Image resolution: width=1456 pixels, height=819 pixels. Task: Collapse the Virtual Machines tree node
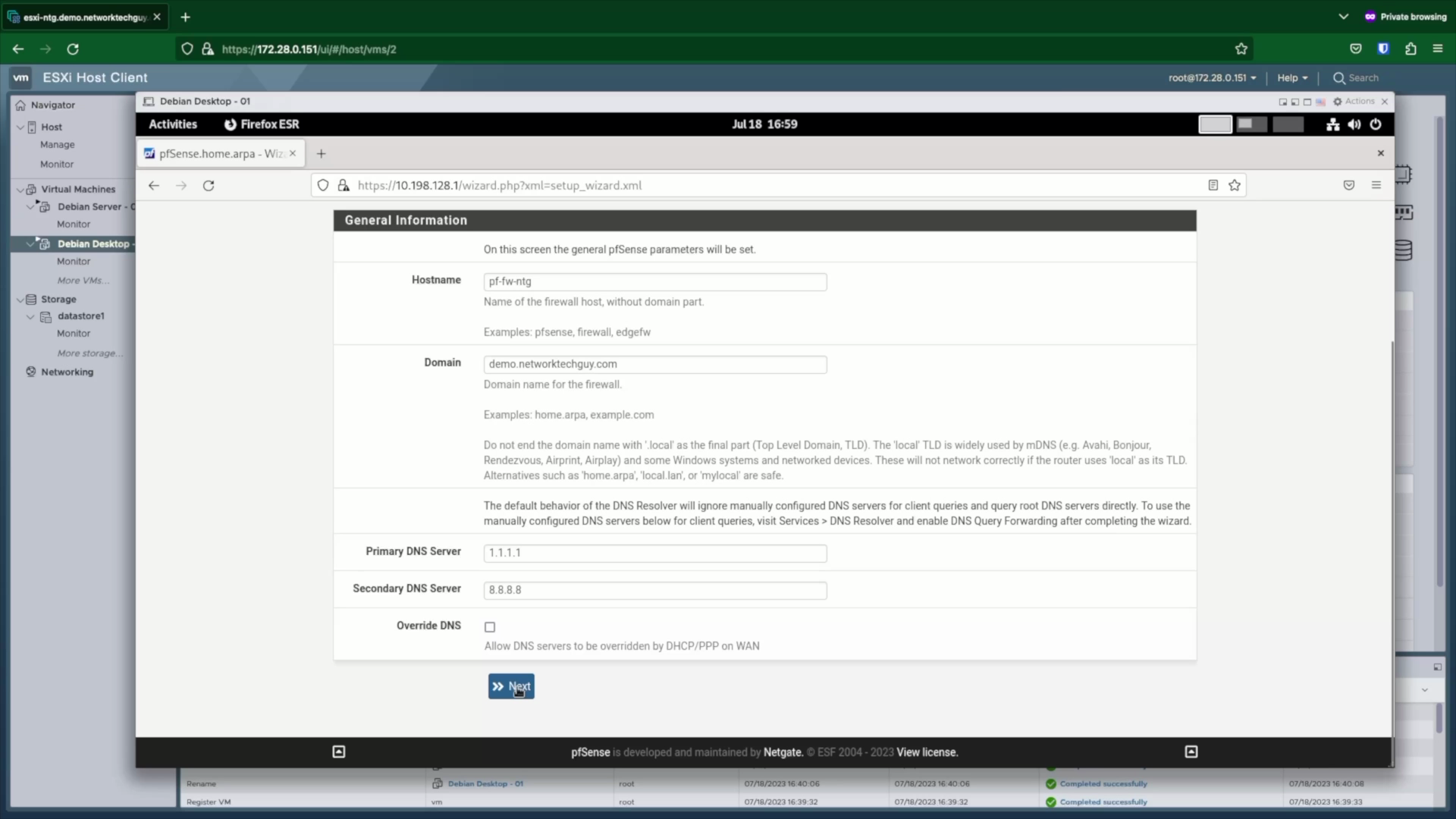pyautogui.click(x=20, y=189)
